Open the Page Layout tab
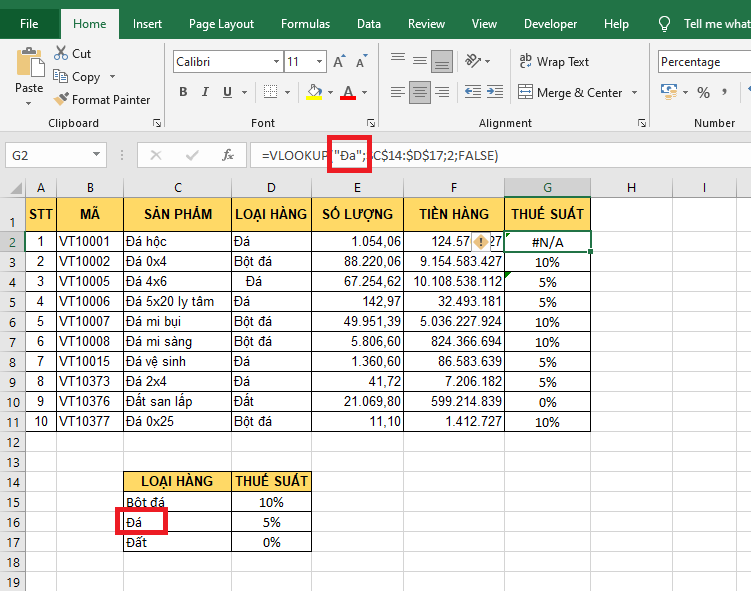Viewport: 751px width, 591px height. [221, 24]
